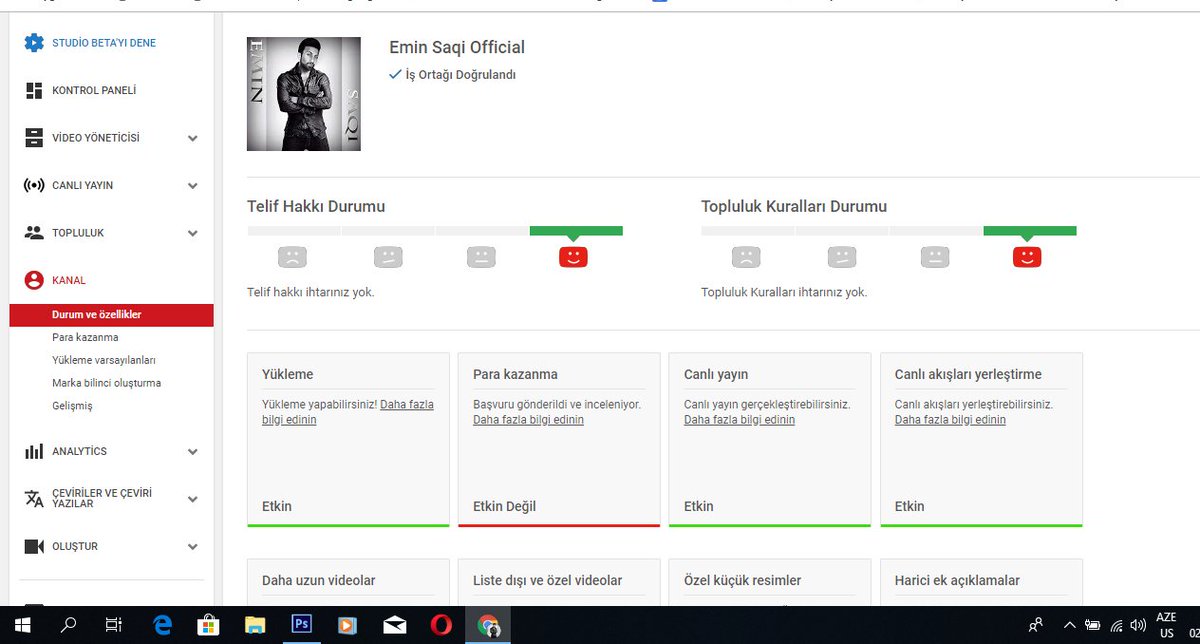Click the İş Ortağı Doğrulandı checkmark
1200x644 pixels.
(x=395, y=74)
